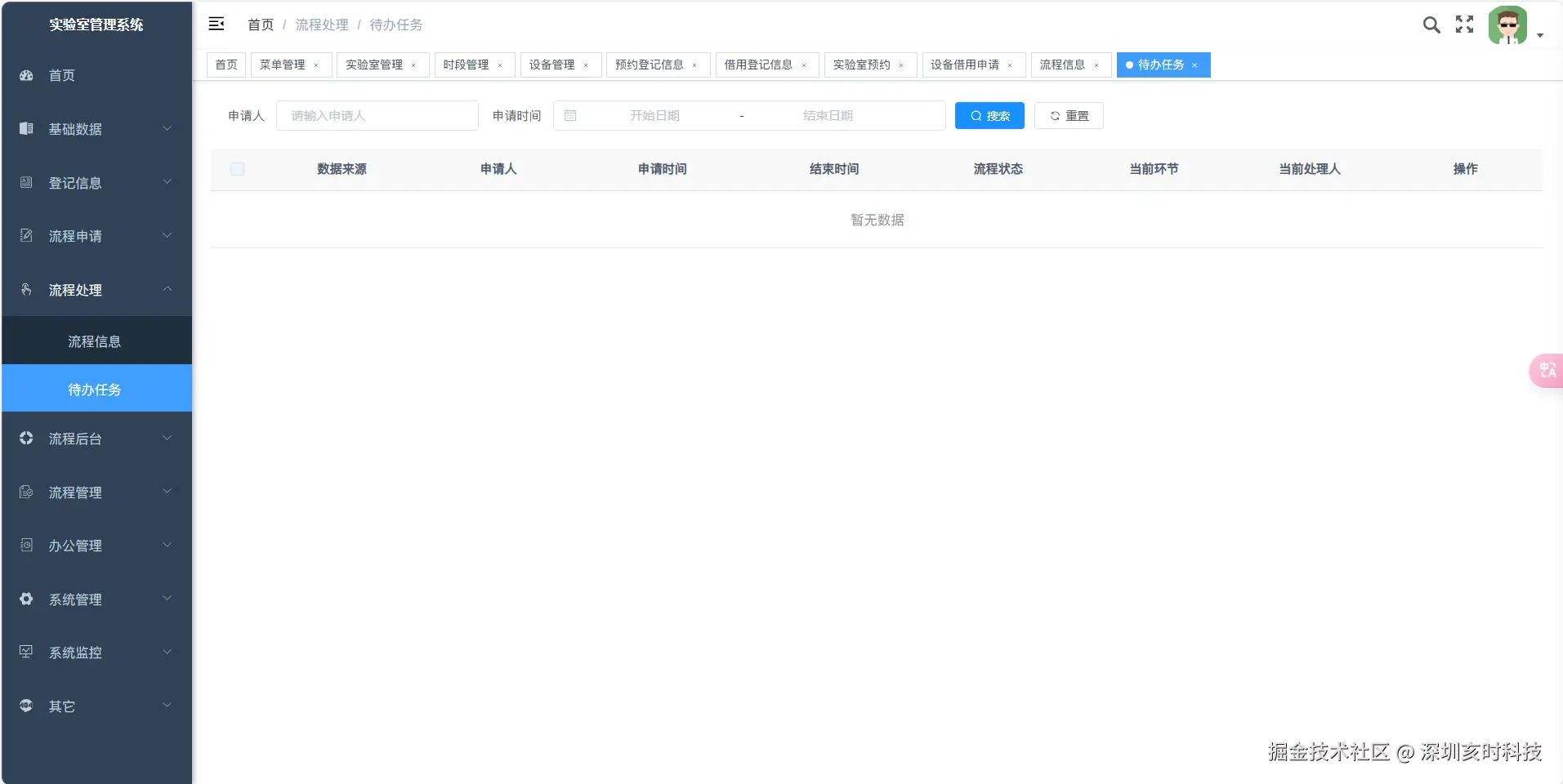Switch to the 菜单管理 tab
The image size is (1563, 784).
[x=283, y=65]
